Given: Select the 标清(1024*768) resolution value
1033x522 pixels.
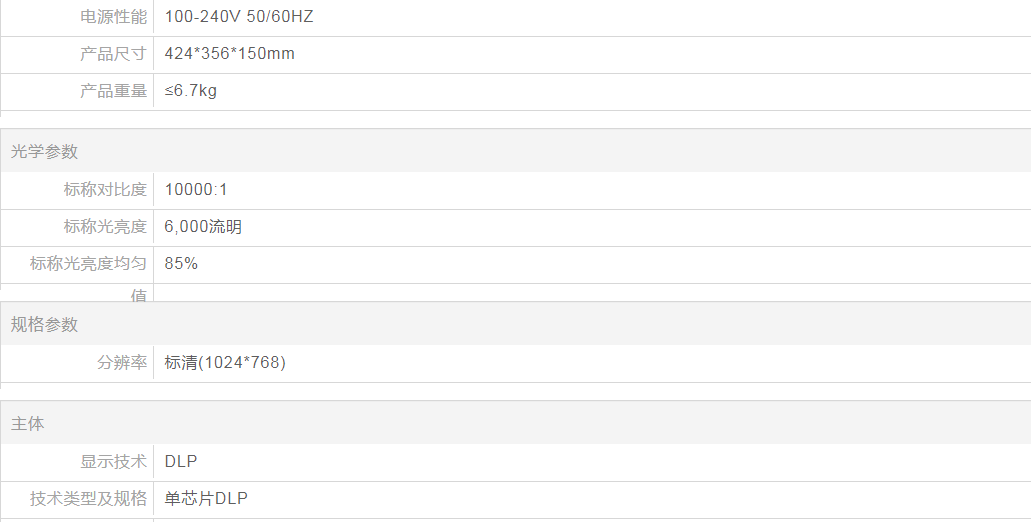Looking at the screenshot, I should [225, 363].
